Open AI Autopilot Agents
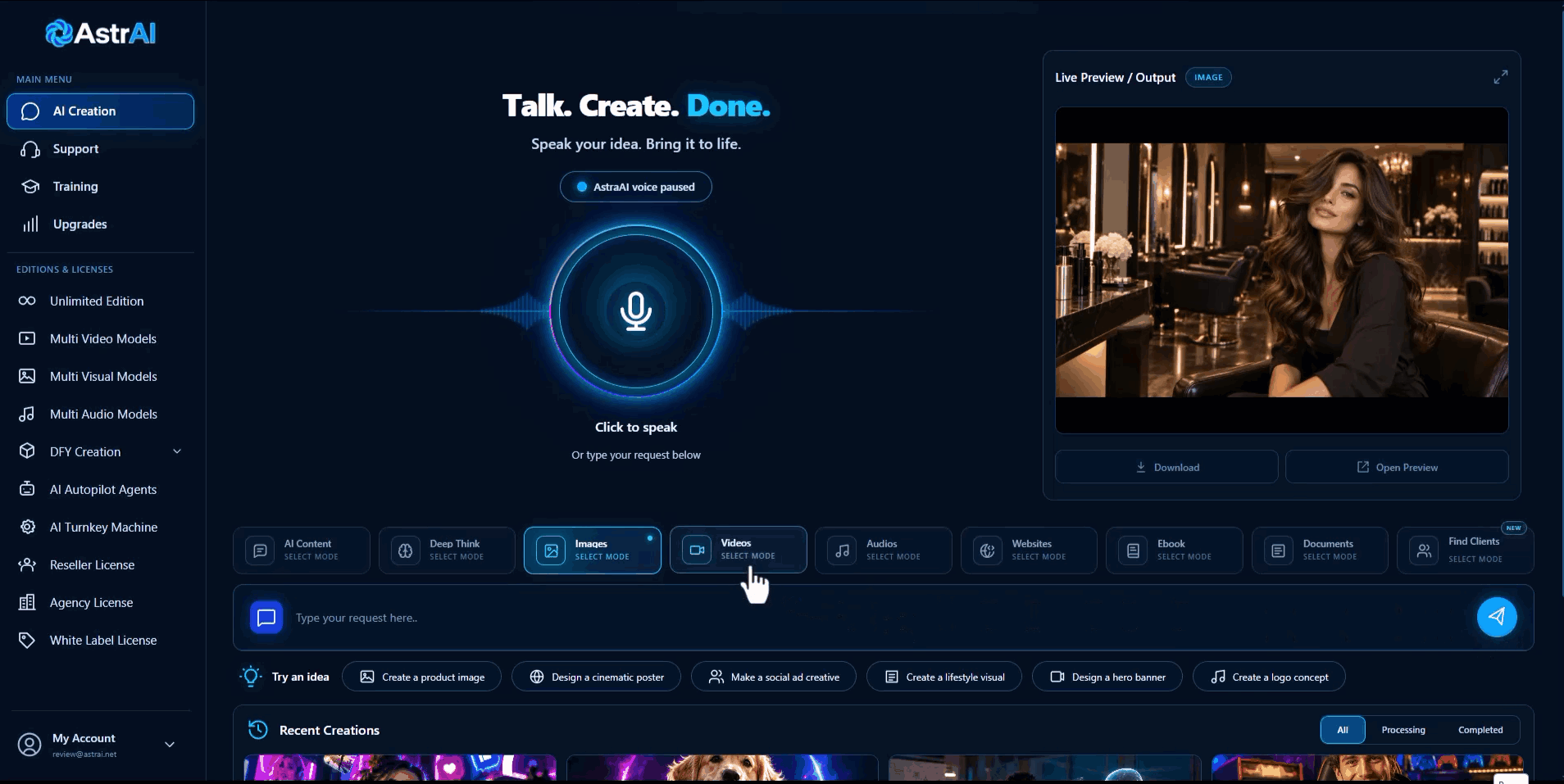 pos(100,490)
